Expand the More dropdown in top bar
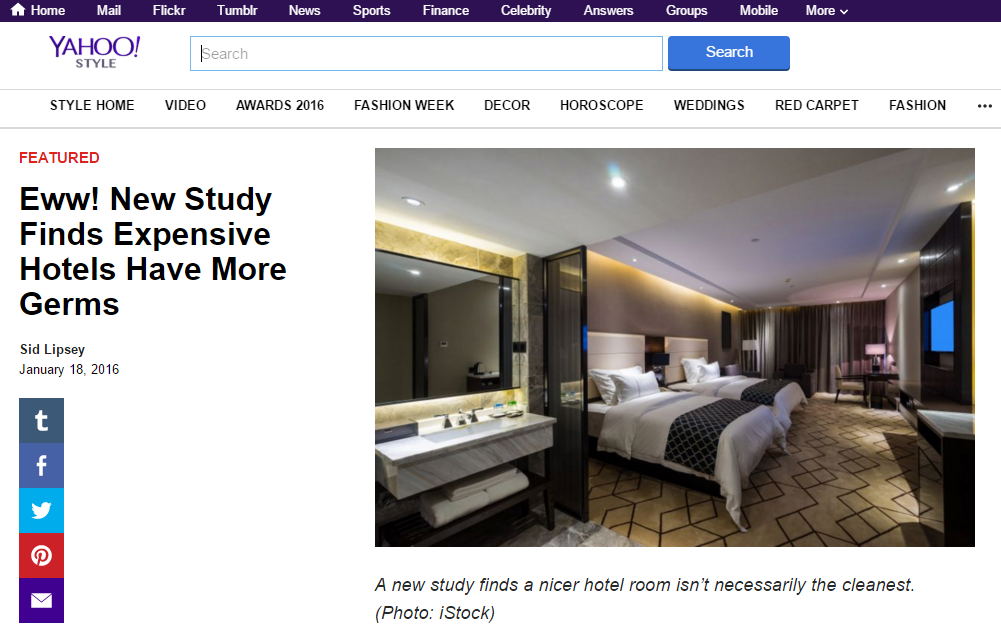 826,10
